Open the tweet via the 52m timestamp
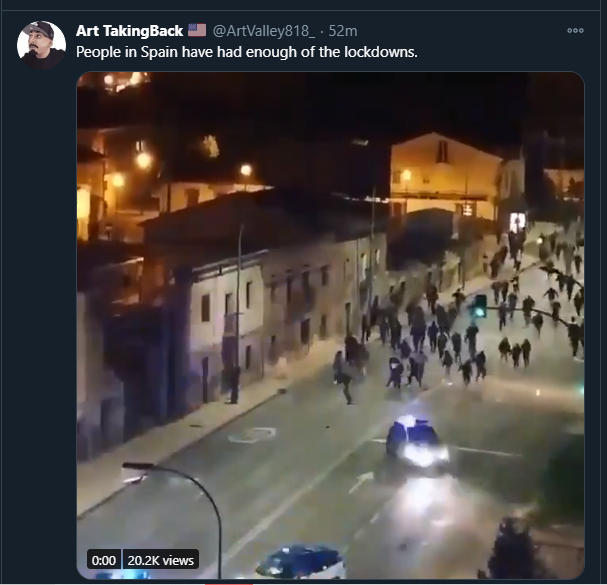This screenshot has height=585, width=607. coord(343,31)
